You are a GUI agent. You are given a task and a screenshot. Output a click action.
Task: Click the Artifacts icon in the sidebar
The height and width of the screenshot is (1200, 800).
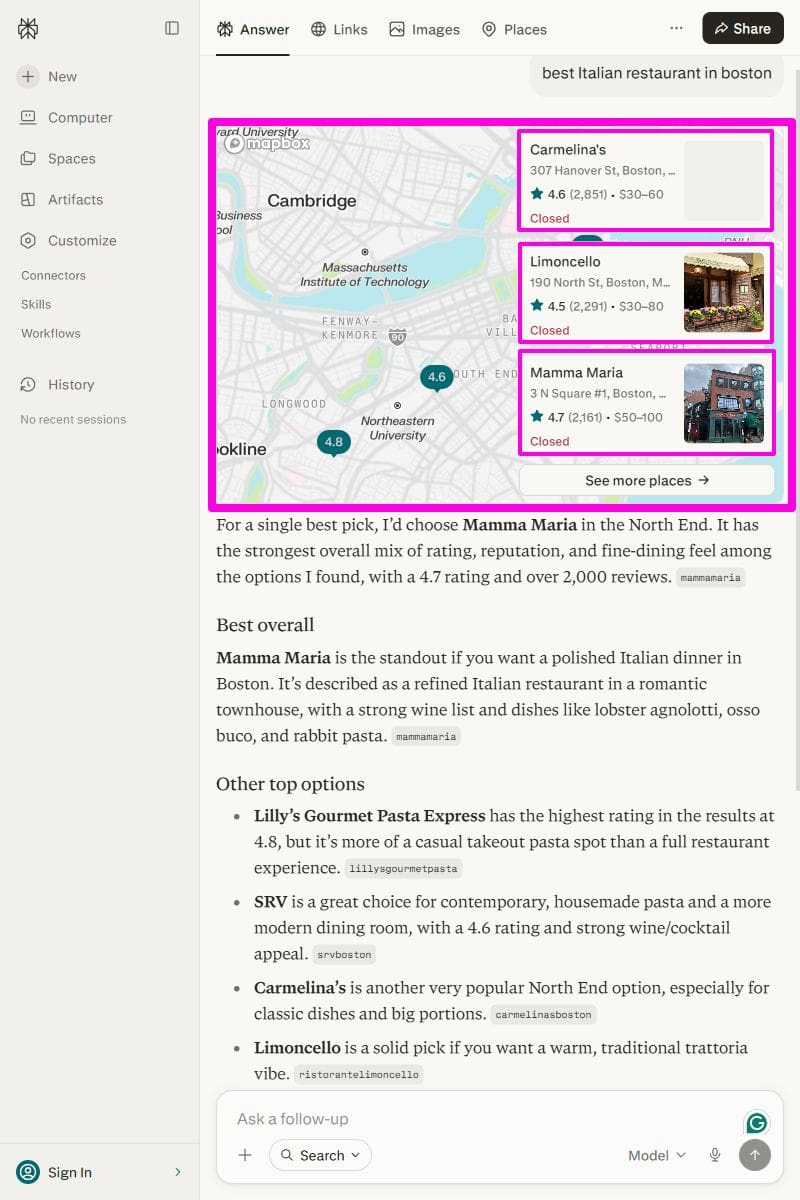point(28,199)
